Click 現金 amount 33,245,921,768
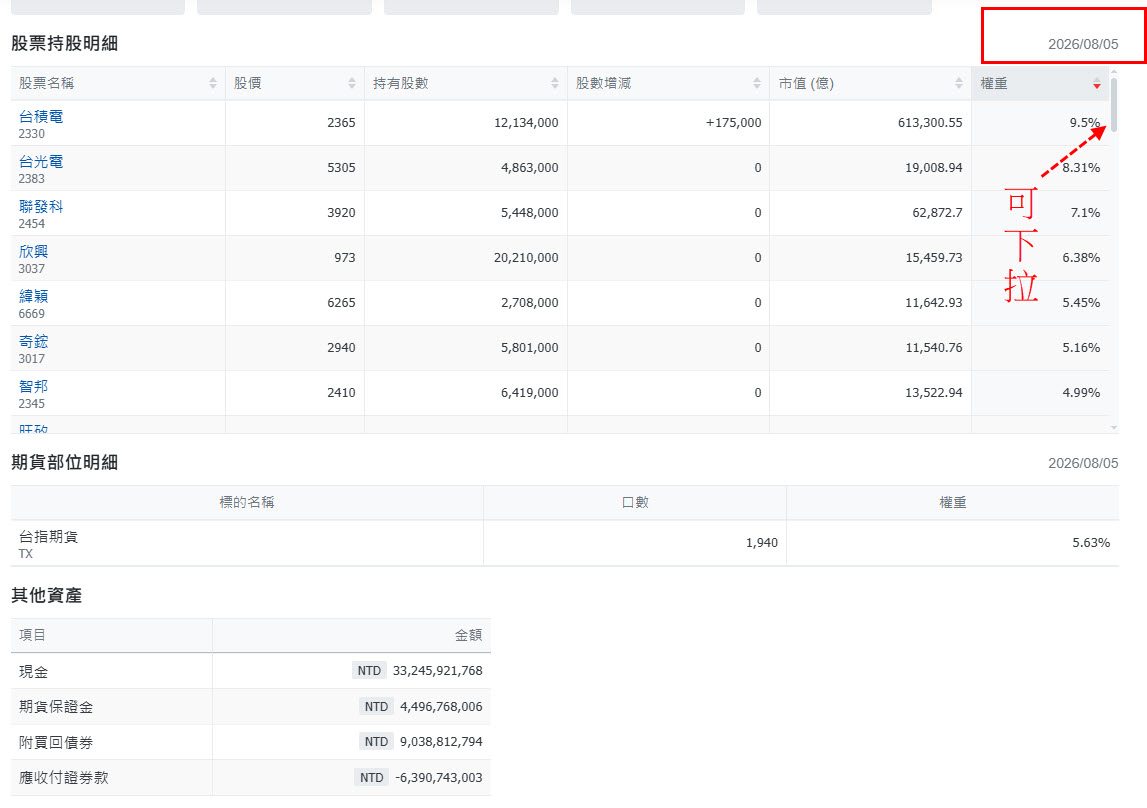1147x808 pixels. tap(437, 671)
